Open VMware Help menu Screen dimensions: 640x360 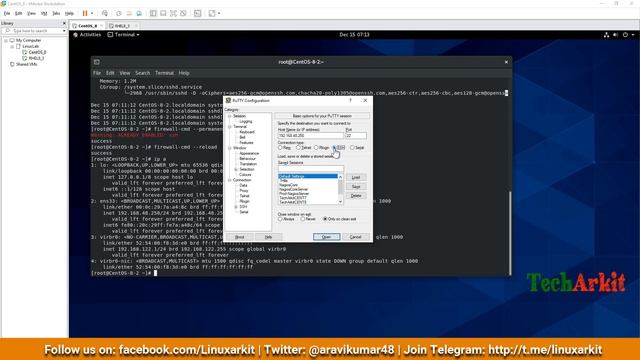click(x=69, y=13)
